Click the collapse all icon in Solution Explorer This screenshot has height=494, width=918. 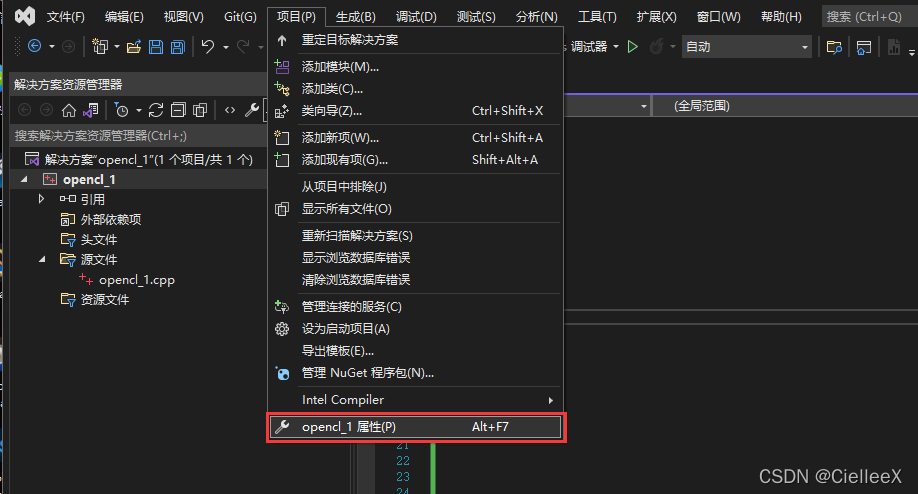tap(178, 110)
